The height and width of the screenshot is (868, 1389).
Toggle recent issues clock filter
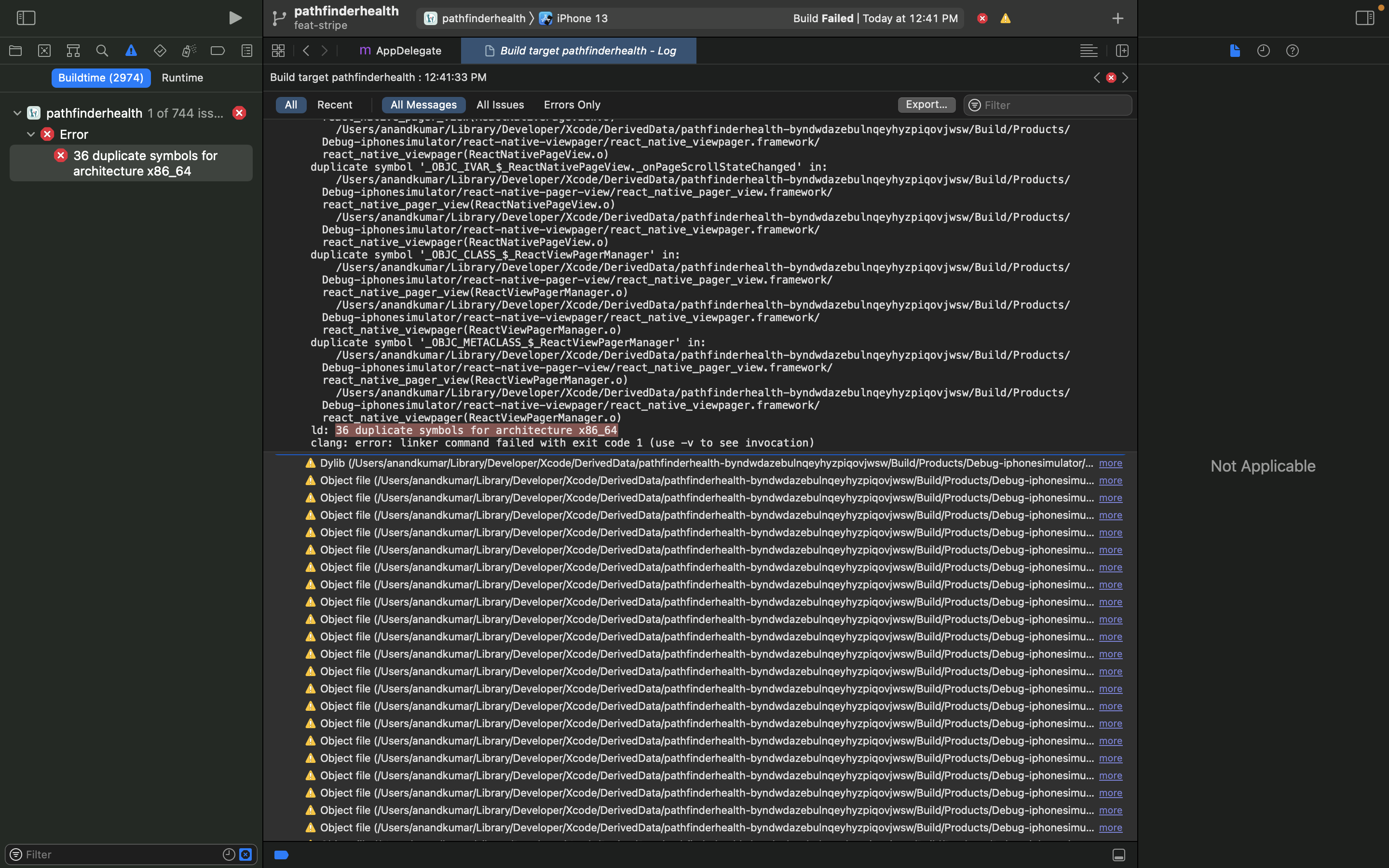click(229, 854)
